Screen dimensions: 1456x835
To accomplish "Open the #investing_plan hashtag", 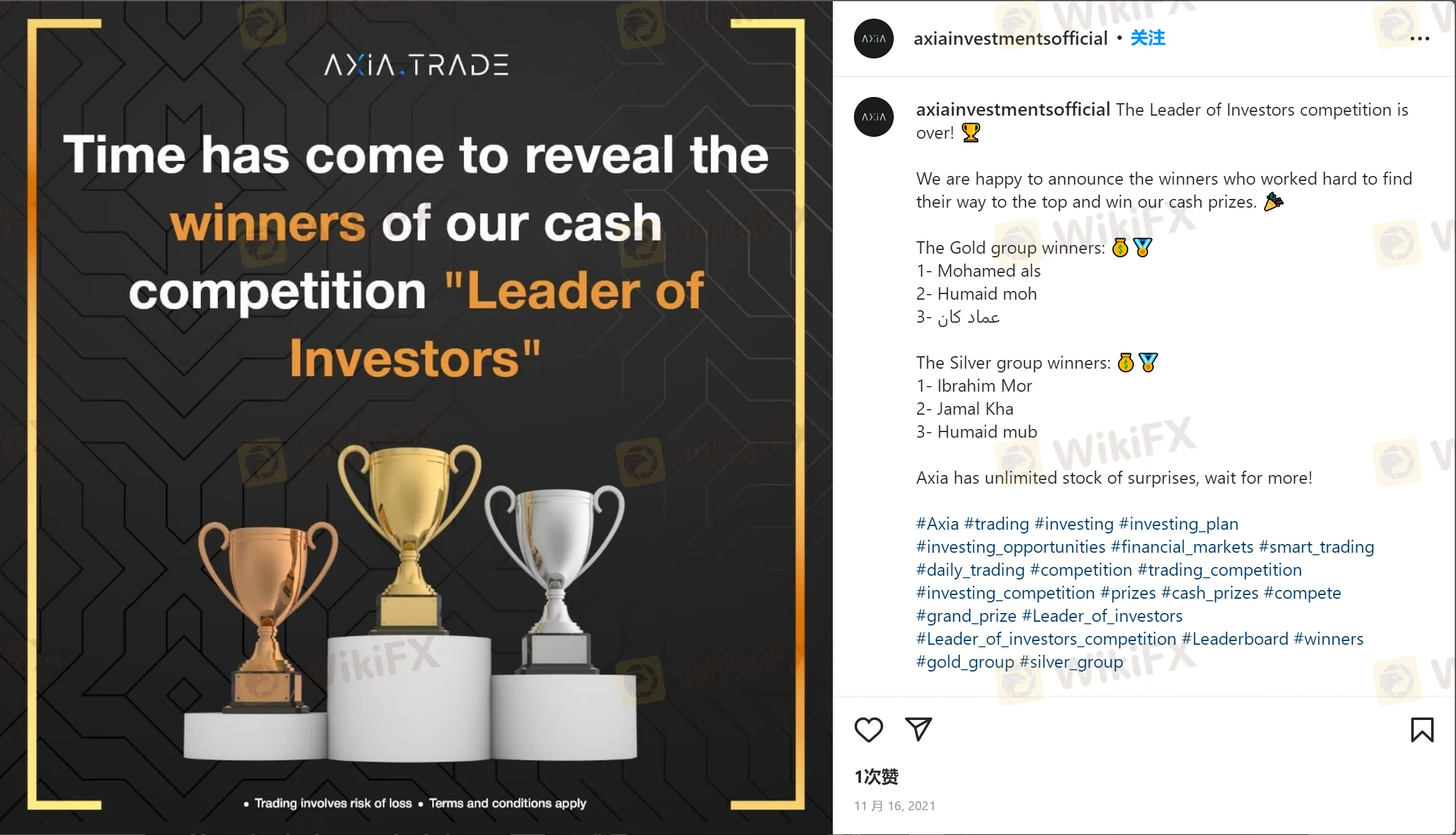I will (1179, 524).
